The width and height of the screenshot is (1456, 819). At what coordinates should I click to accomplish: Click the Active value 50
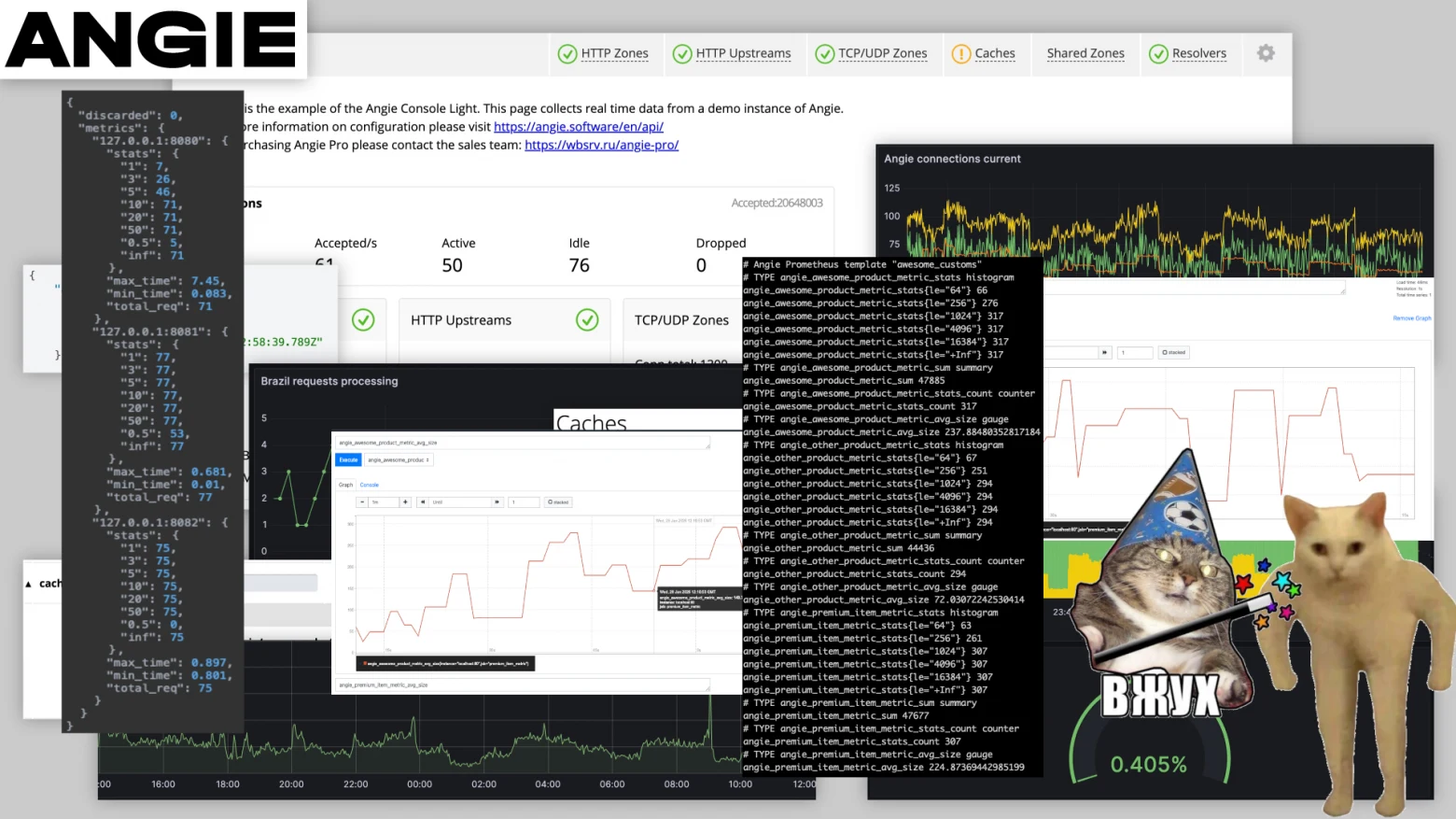click(x=452, y=265)
